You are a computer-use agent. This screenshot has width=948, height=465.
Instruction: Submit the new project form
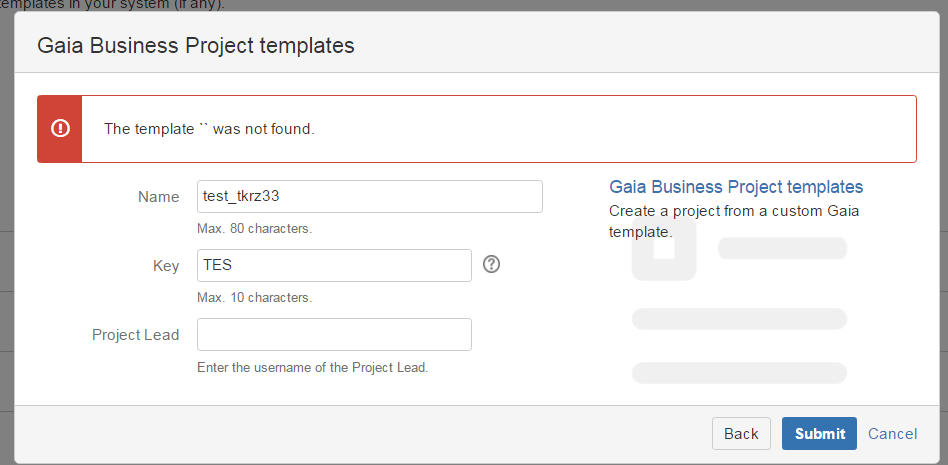tap(819, 434)
